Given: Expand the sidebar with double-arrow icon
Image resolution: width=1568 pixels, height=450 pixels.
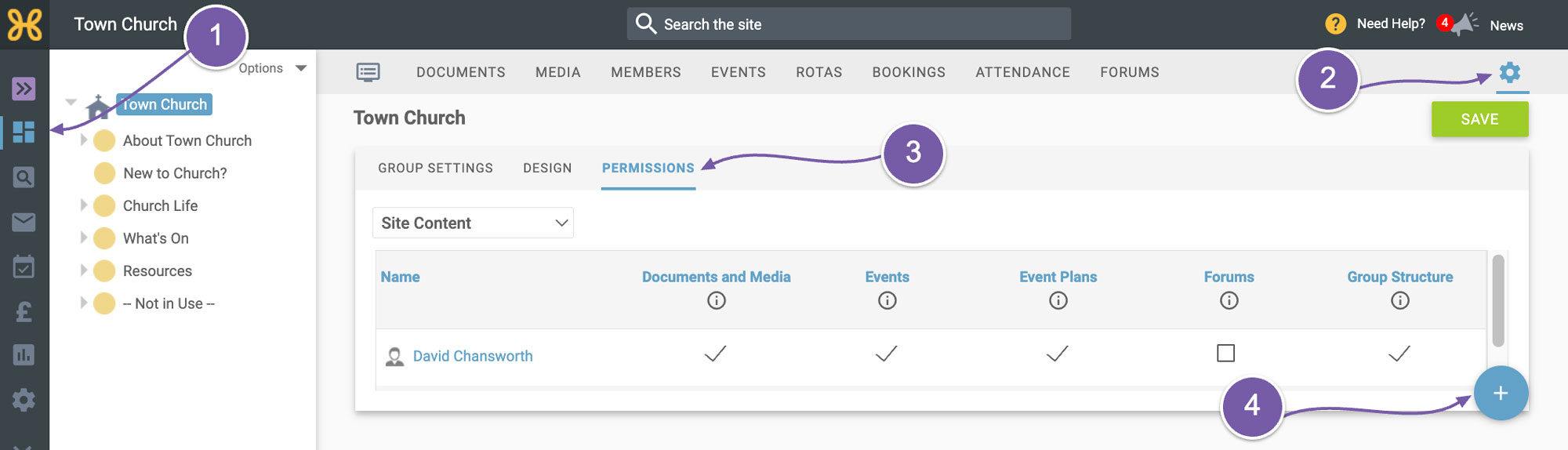Looking at the screenshot, I should (x=24, y=89).
